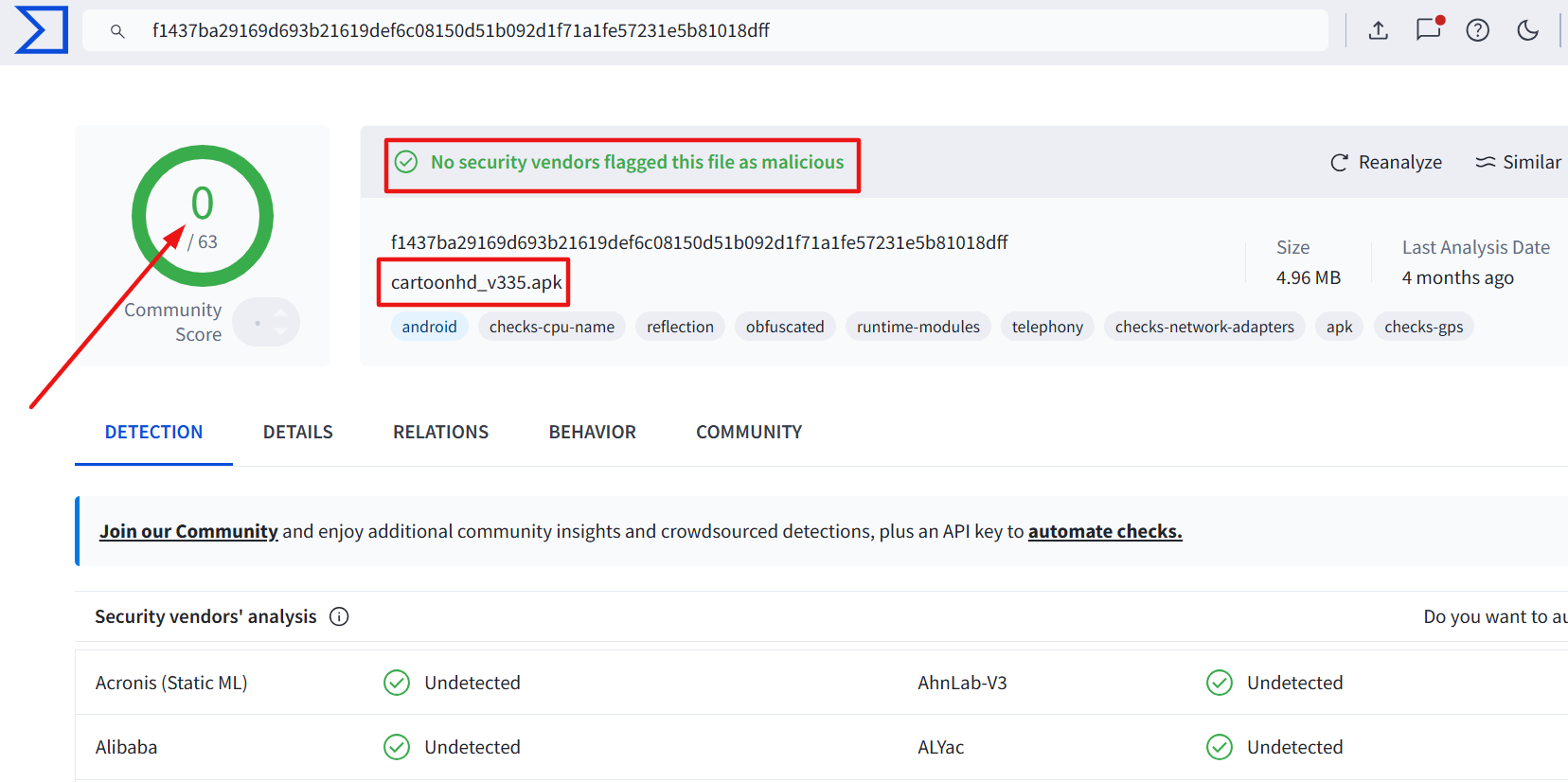Open the BEHAVIOR tab

(x=593, y=432)
